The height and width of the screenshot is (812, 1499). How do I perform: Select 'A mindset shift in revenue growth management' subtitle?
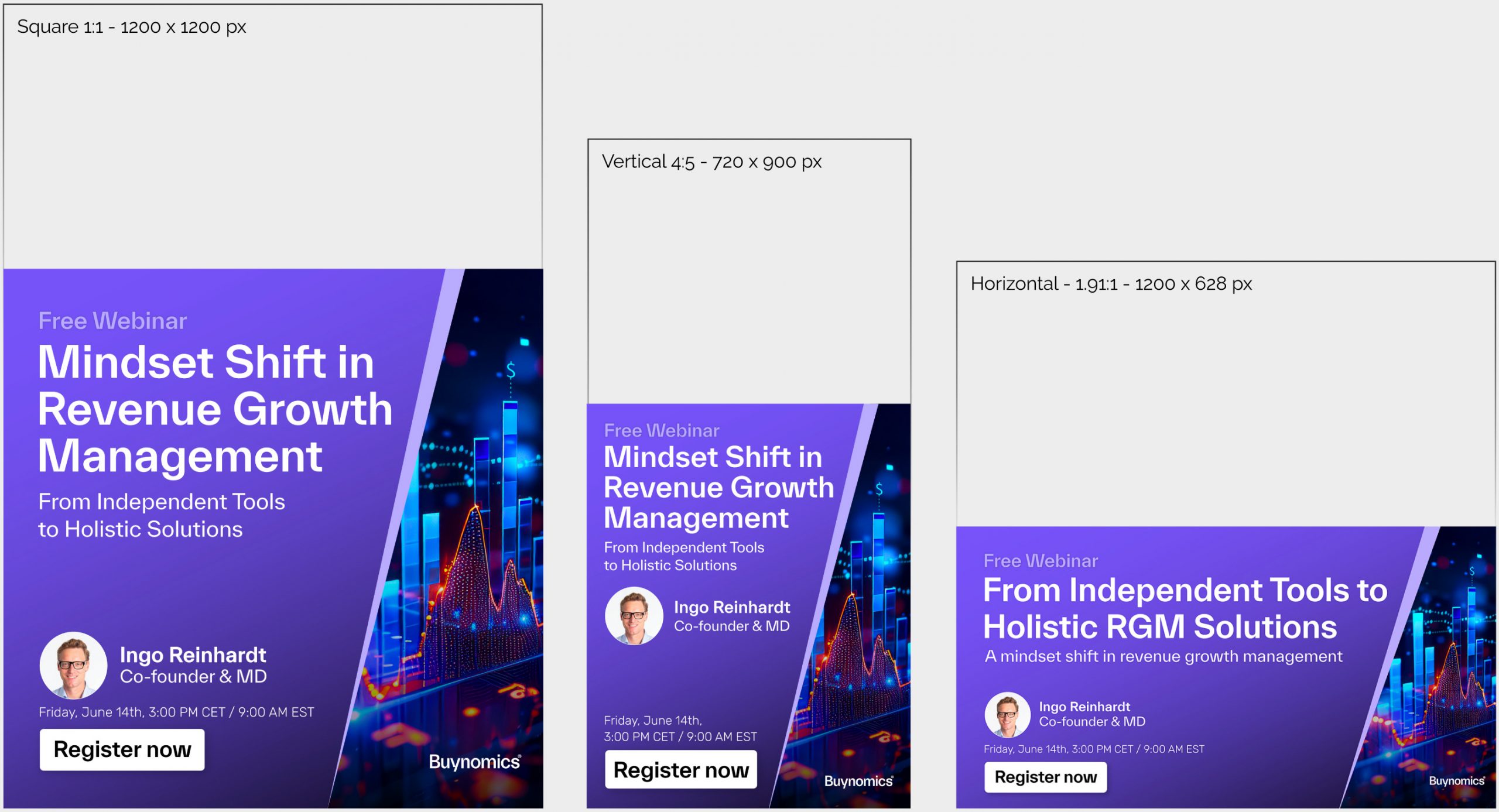[x=1163, y=657]
